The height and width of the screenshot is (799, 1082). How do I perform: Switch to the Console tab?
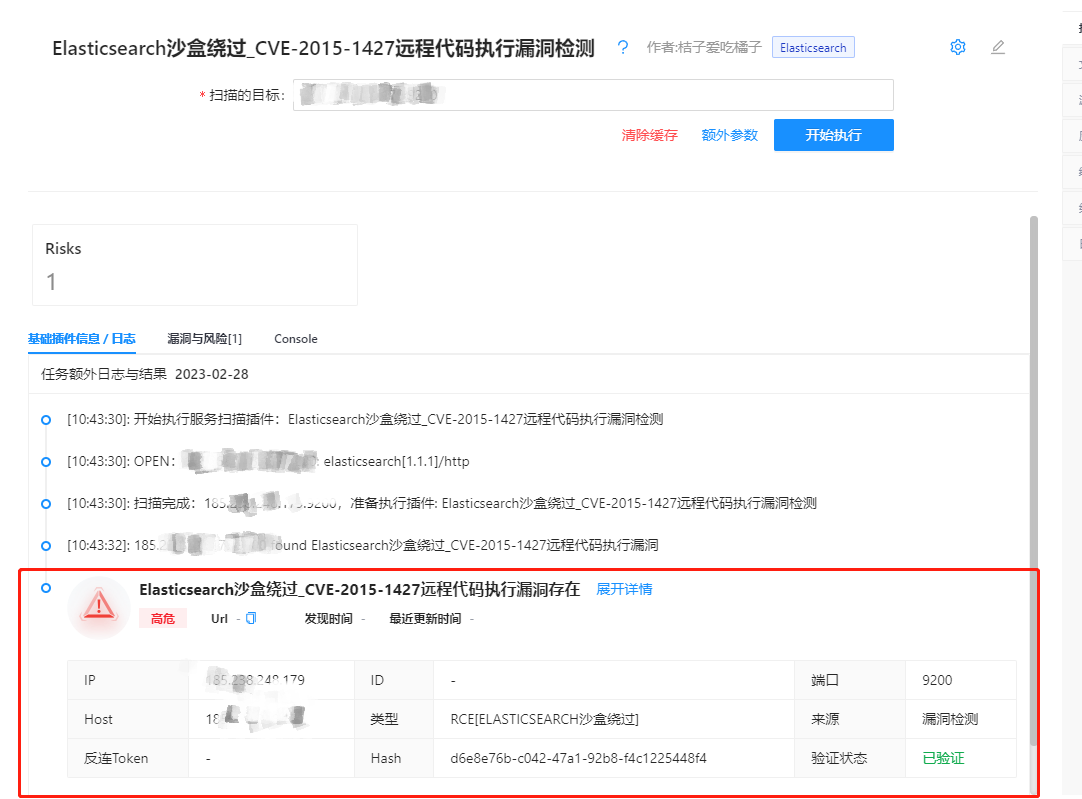click(x=295, y=339)
